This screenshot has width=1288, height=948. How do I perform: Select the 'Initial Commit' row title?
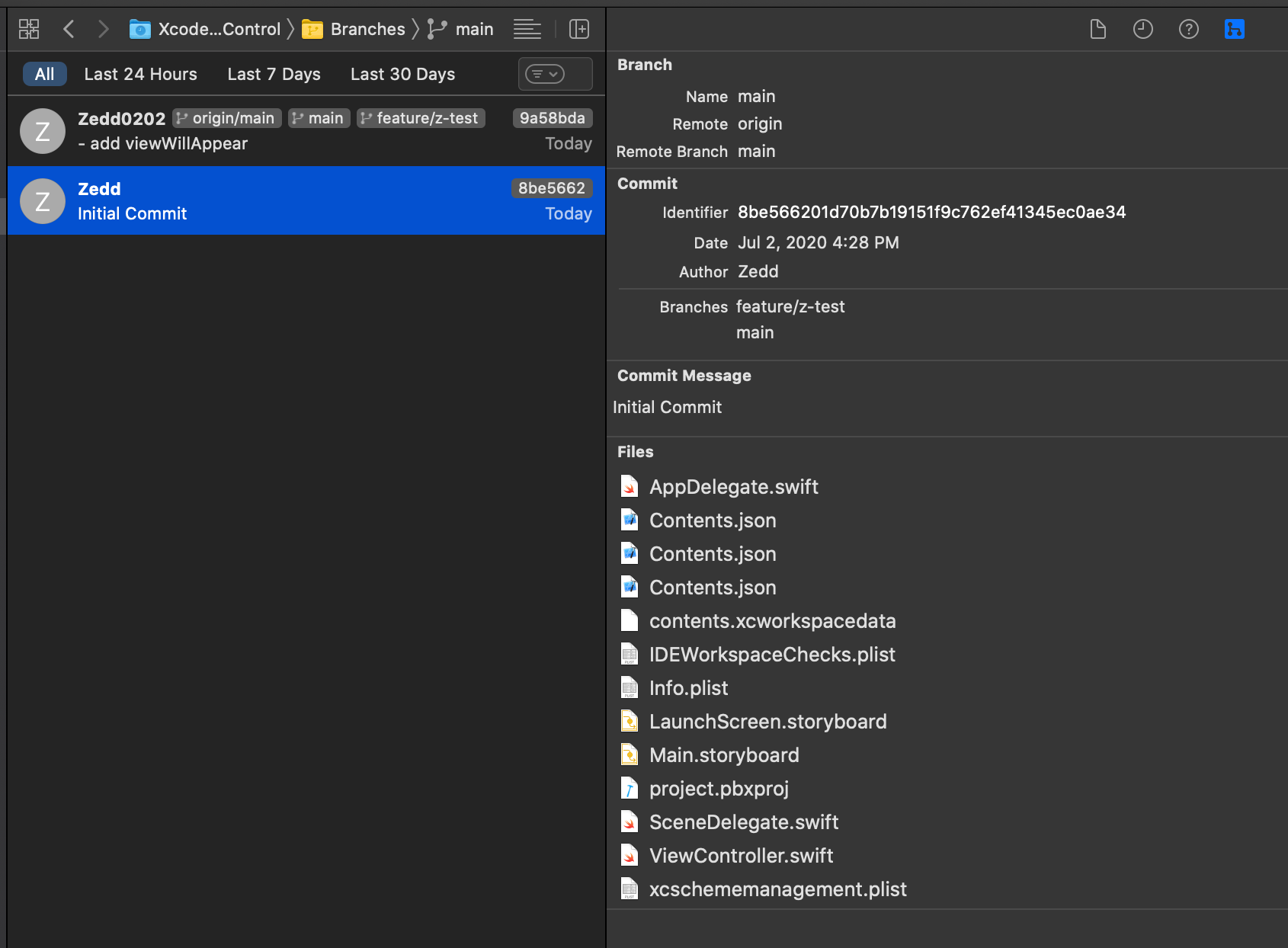[x=133, y=213]
